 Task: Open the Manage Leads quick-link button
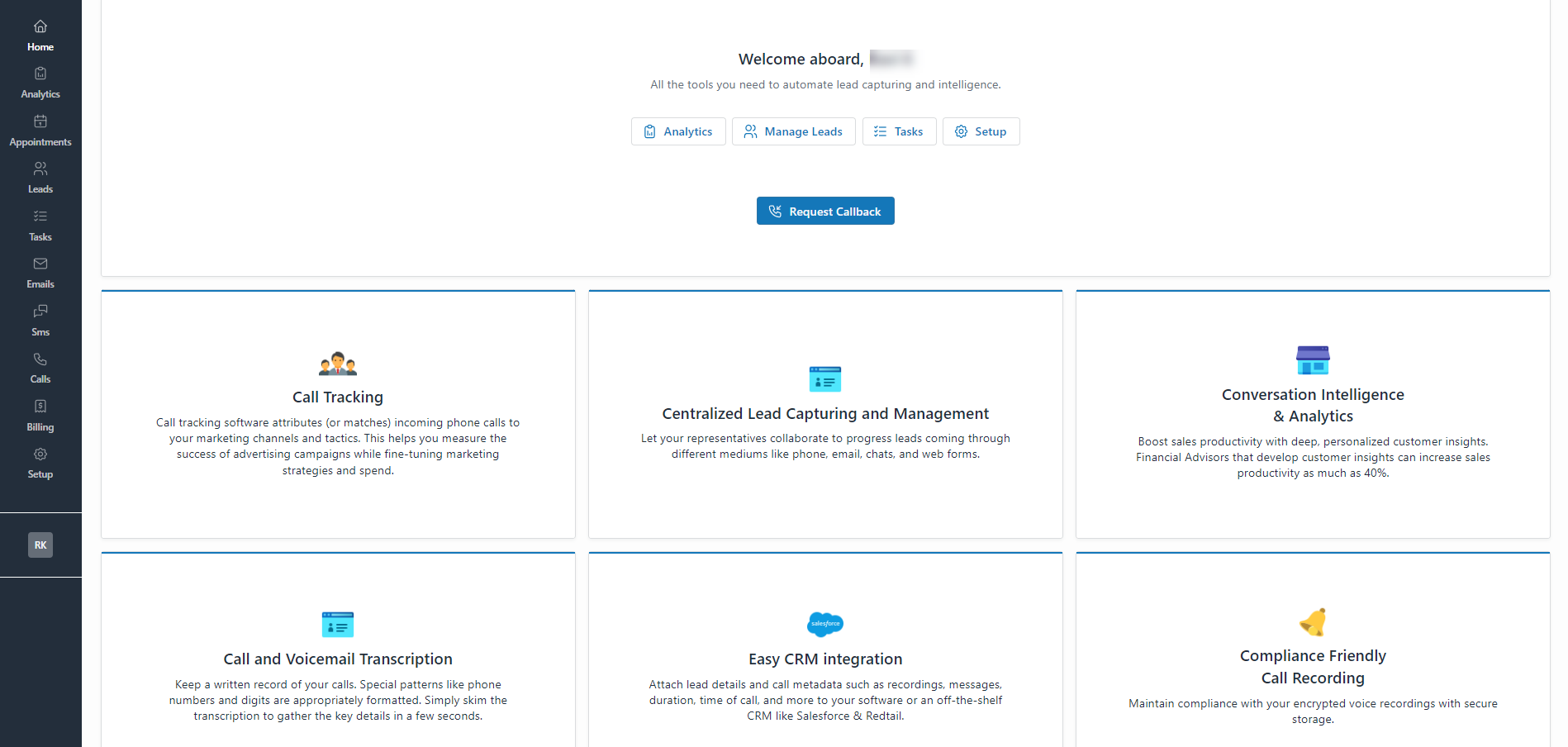pos(794,131)
